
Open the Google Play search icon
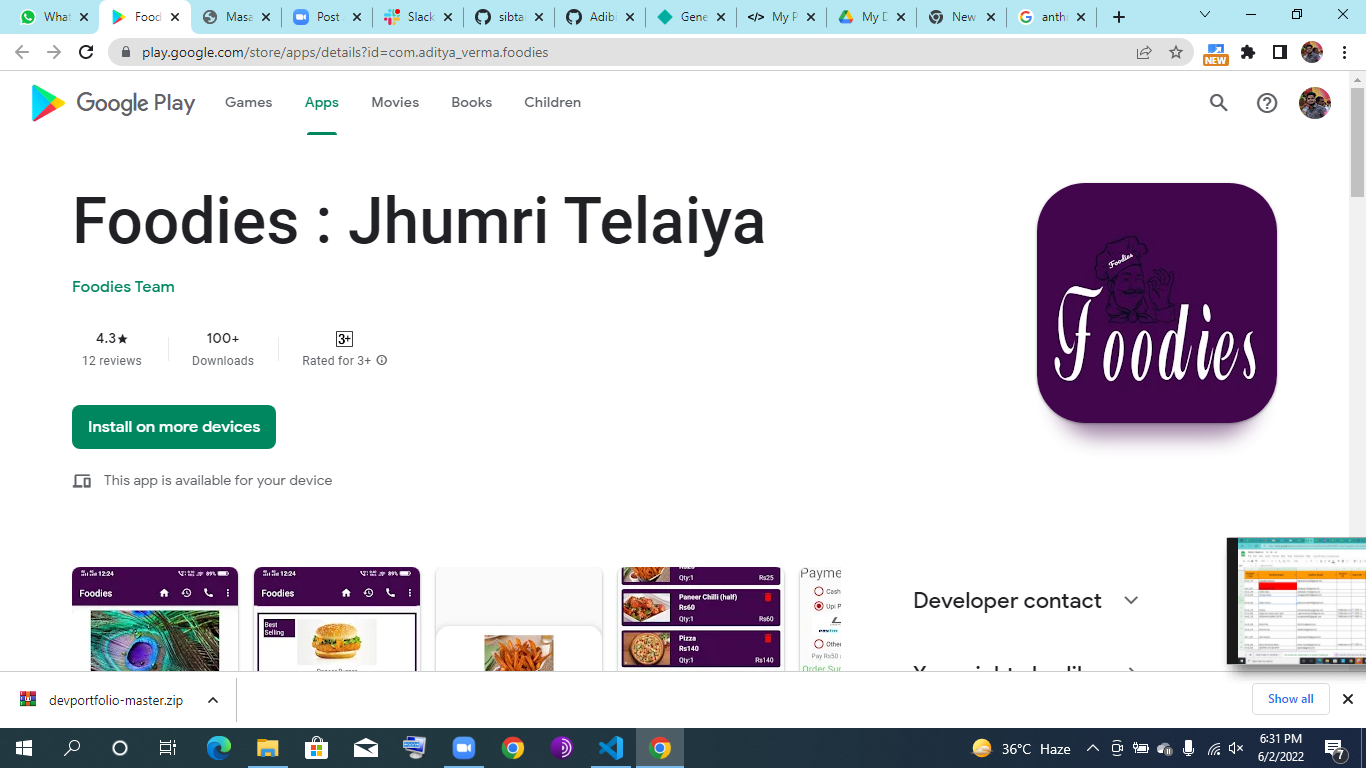pos(1218,102)
